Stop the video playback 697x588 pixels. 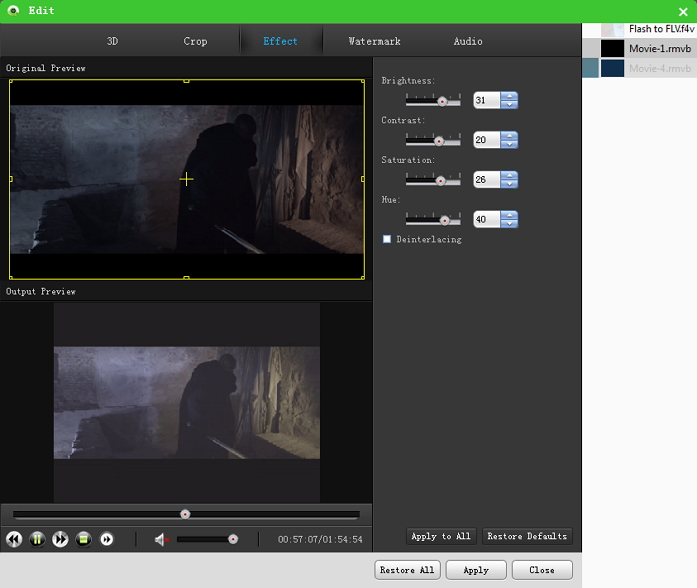click(x=84, y=539)
